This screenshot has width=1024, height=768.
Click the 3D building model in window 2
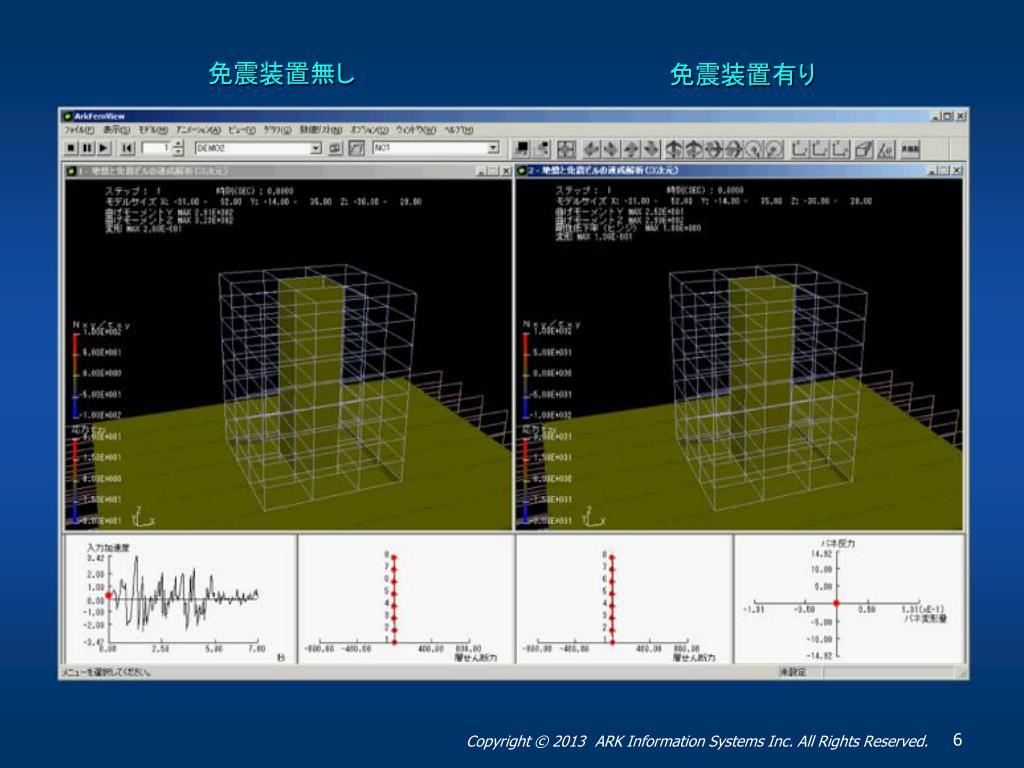(768, 387)
